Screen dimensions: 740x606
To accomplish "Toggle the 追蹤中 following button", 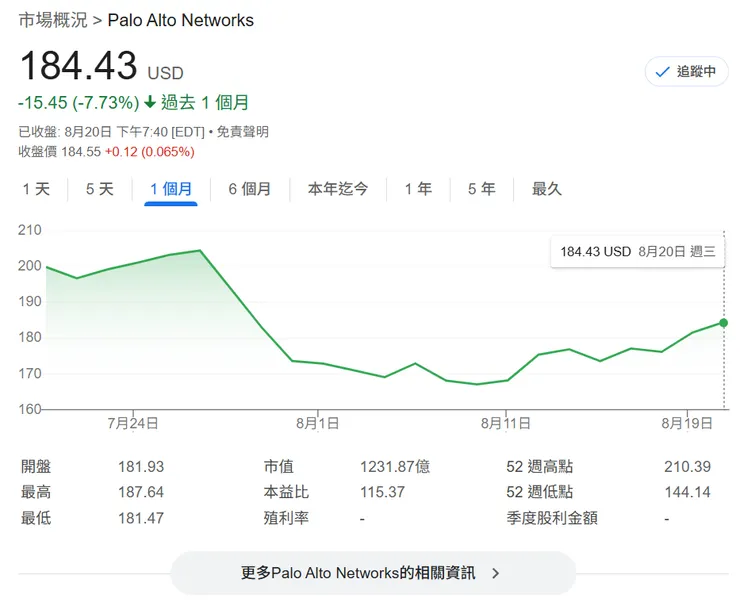I will tap(687, 72).
